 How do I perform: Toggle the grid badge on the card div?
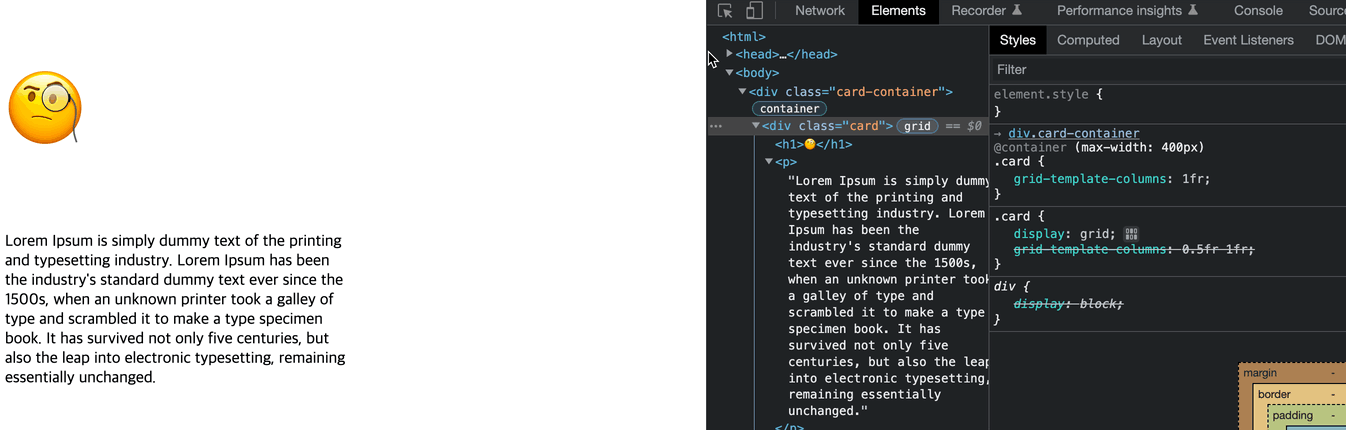click(917, 126)
